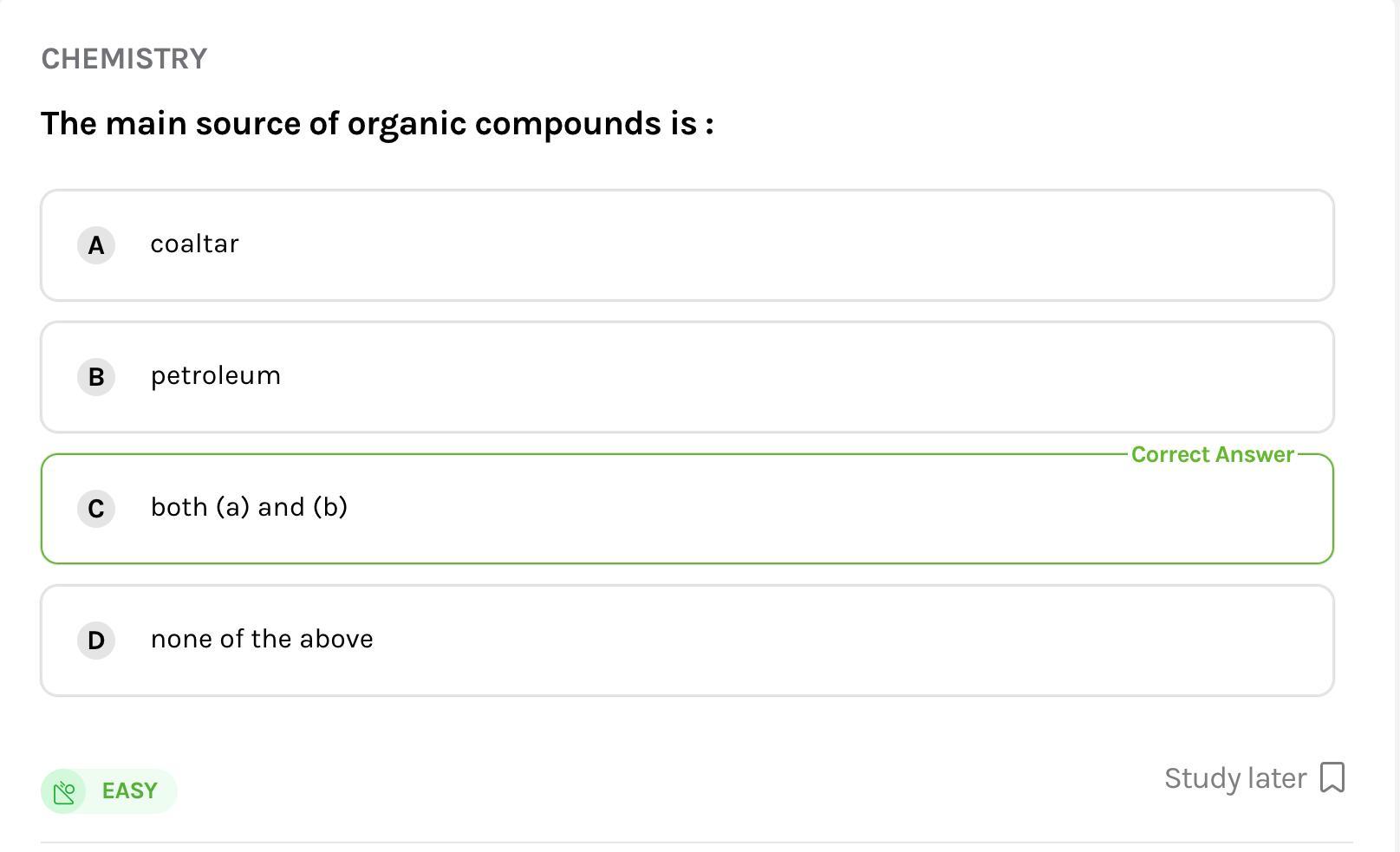Click the none of the above text

(x=262, y=640)
